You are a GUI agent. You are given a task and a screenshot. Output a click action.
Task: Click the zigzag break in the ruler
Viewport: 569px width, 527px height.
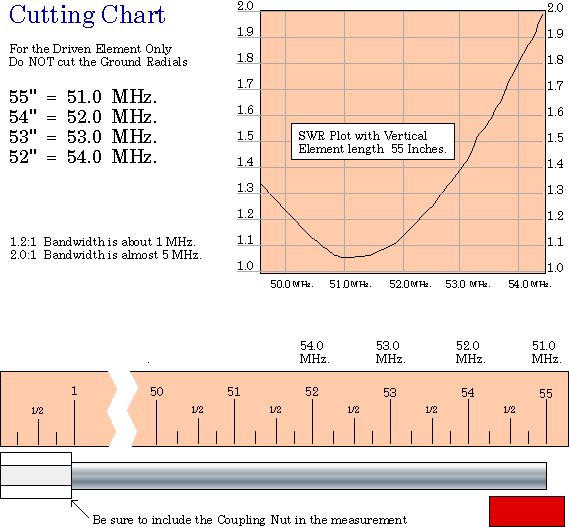click(x=123, y=409)
